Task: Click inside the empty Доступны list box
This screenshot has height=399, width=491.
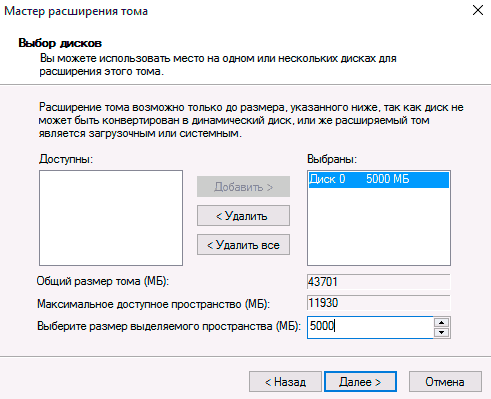Action: tap(111, 218)
